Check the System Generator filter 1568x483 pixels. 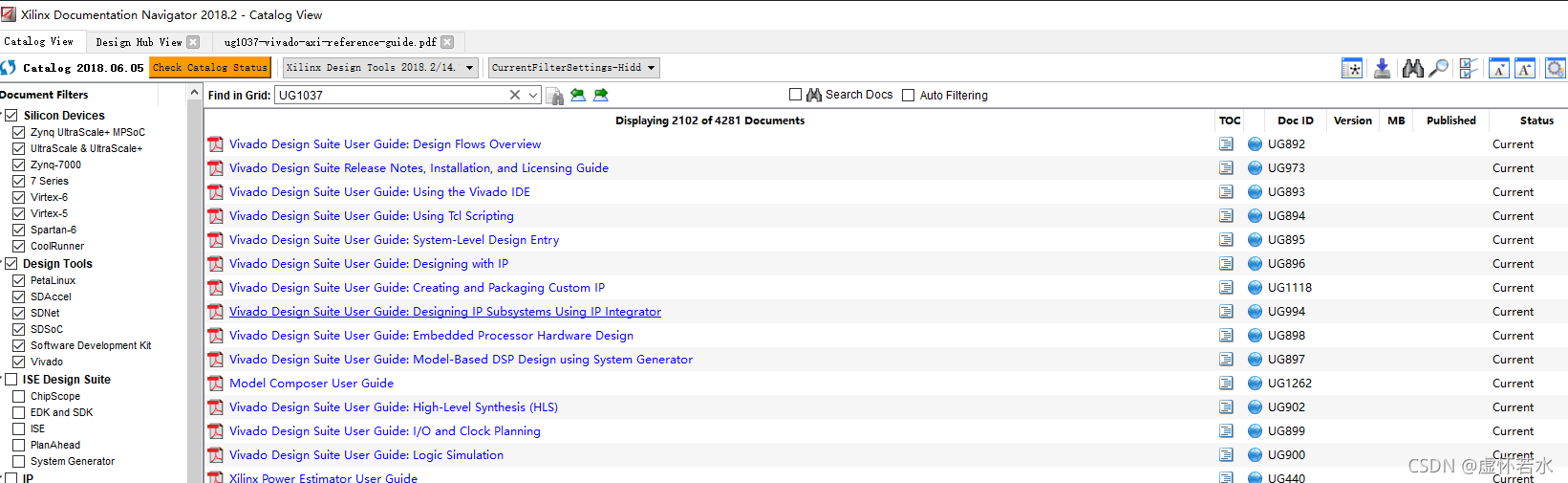tap(18, 461)
